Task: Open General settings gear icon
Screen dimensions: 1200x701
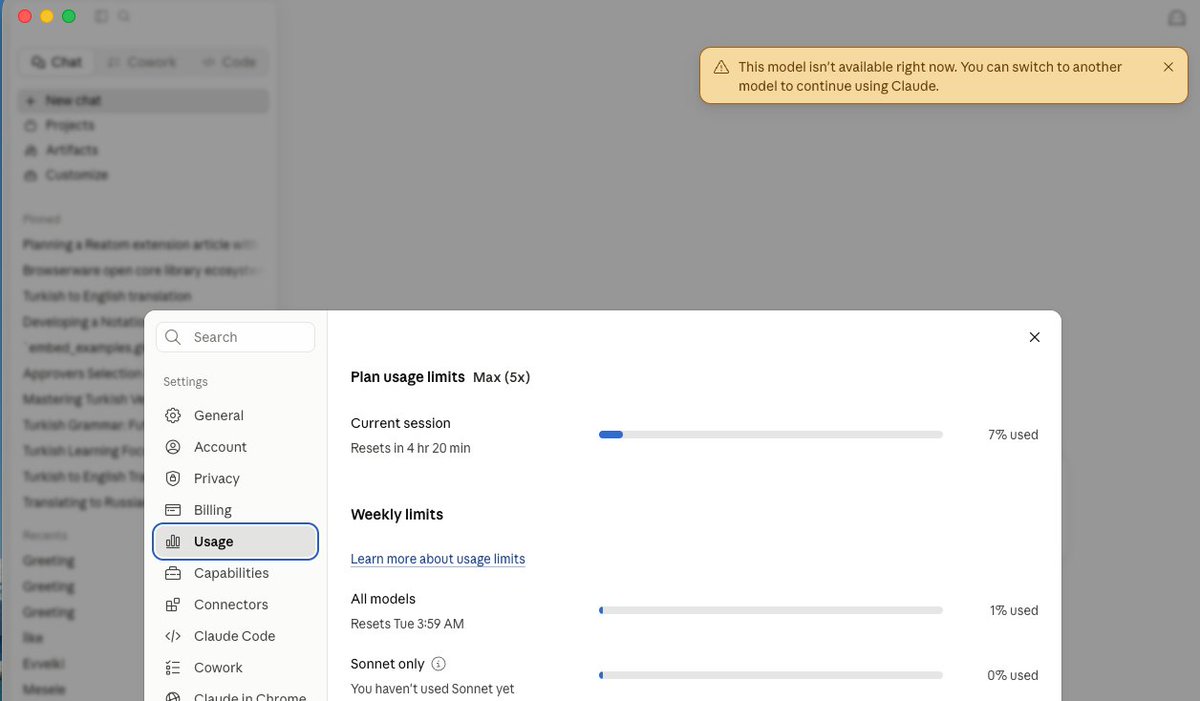Action: coord(173,415)
